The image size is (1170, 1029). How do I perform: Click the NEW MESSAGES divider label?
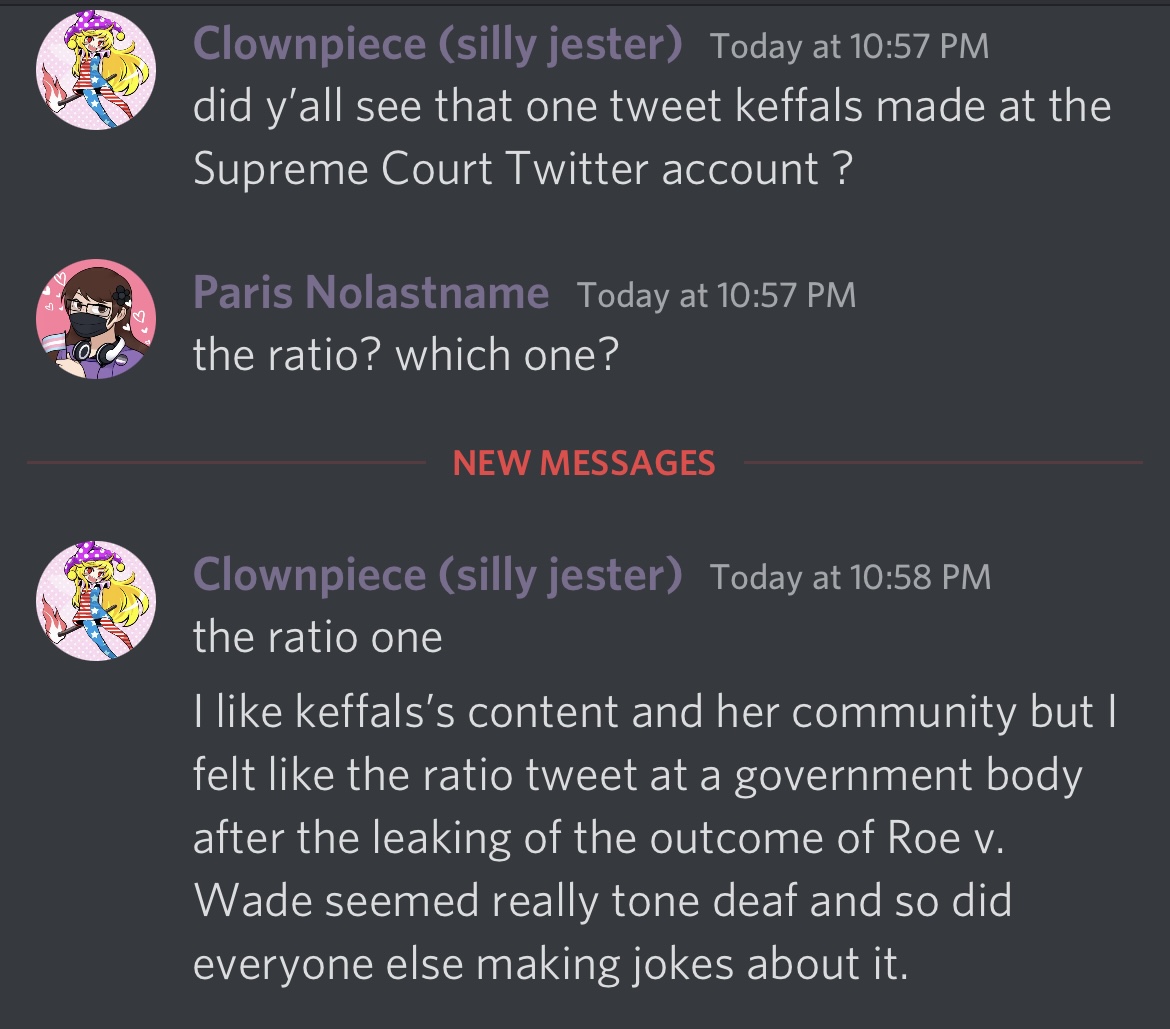(x=584, y=463)
